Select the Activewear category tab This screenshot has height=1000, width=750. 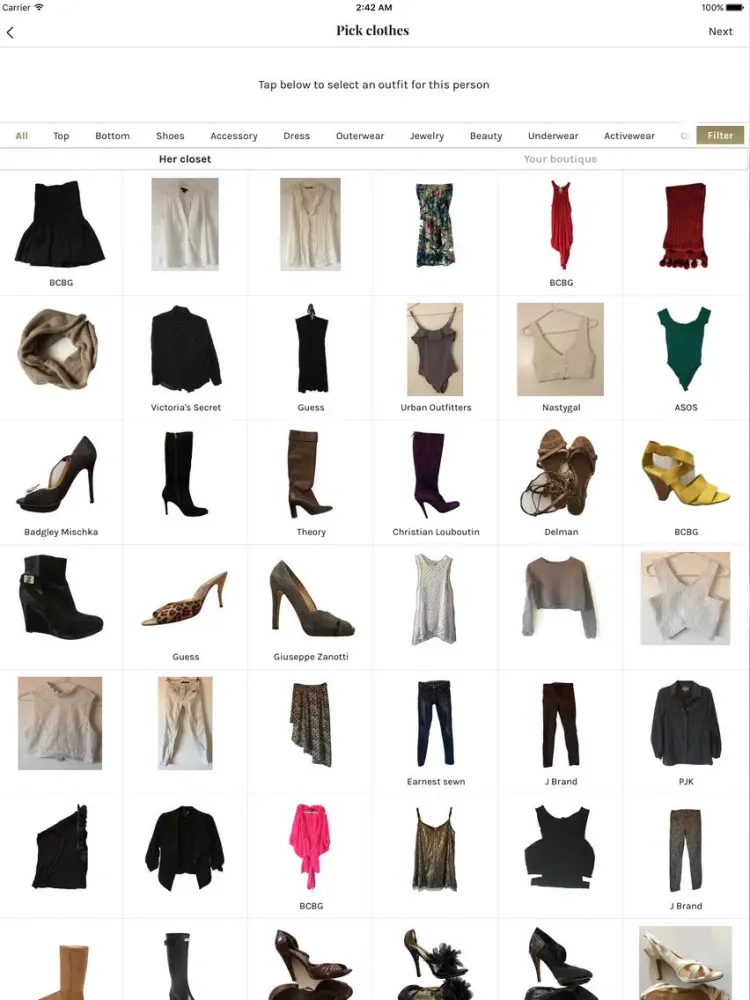[x=629, y=136]
